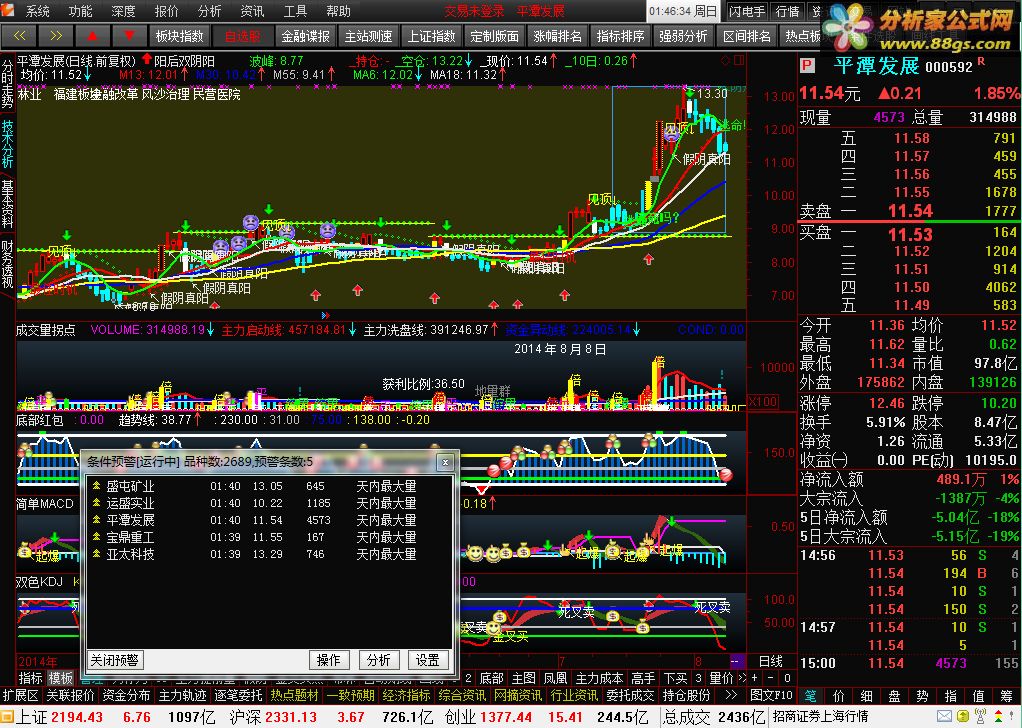Viewport: 1022px width, 728px height.
Task: Click the yellow double-right arrow toolbar icon
Action: click(x=56, y=36)
